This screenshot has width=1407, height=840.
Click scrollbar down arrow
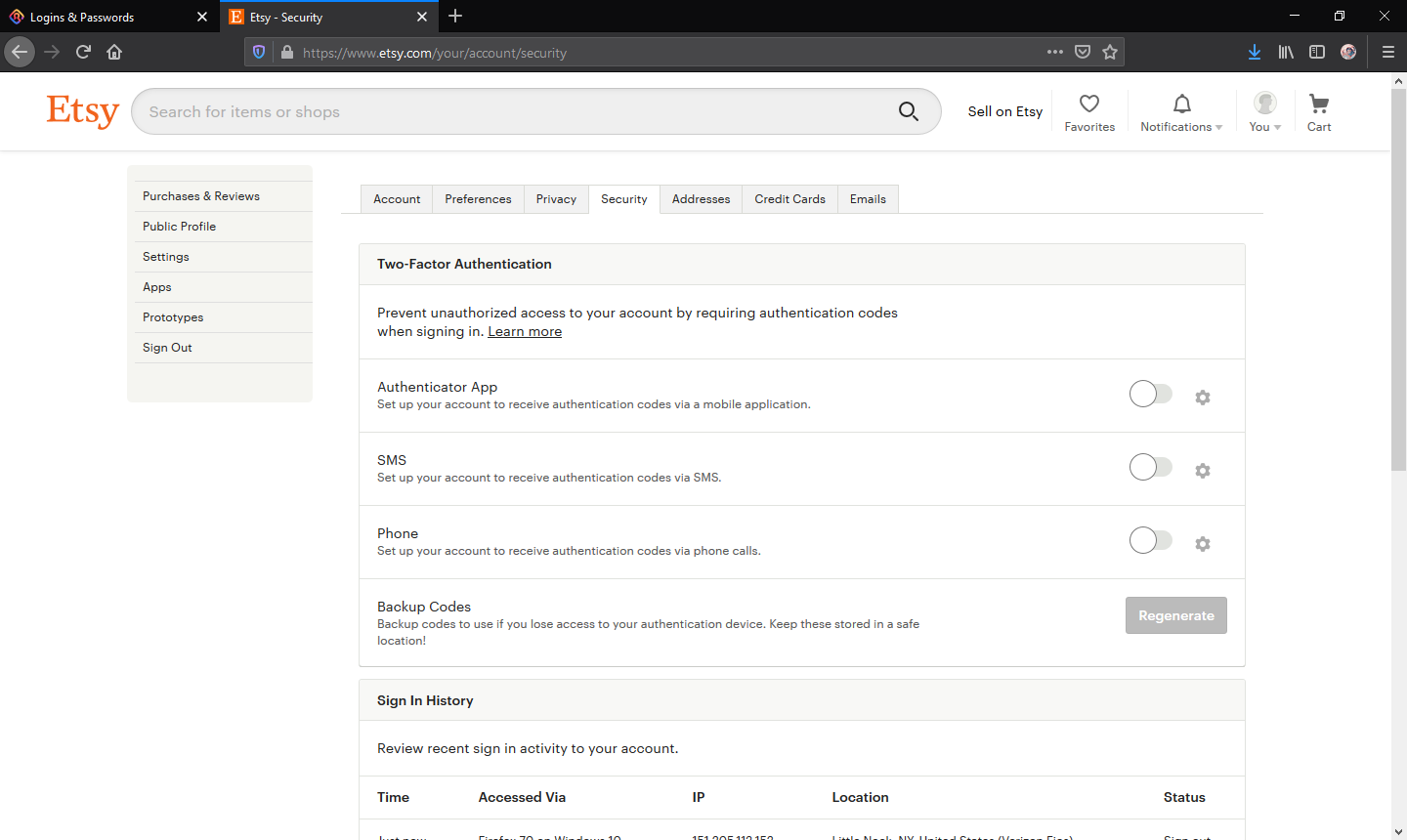pos(1398,832)
